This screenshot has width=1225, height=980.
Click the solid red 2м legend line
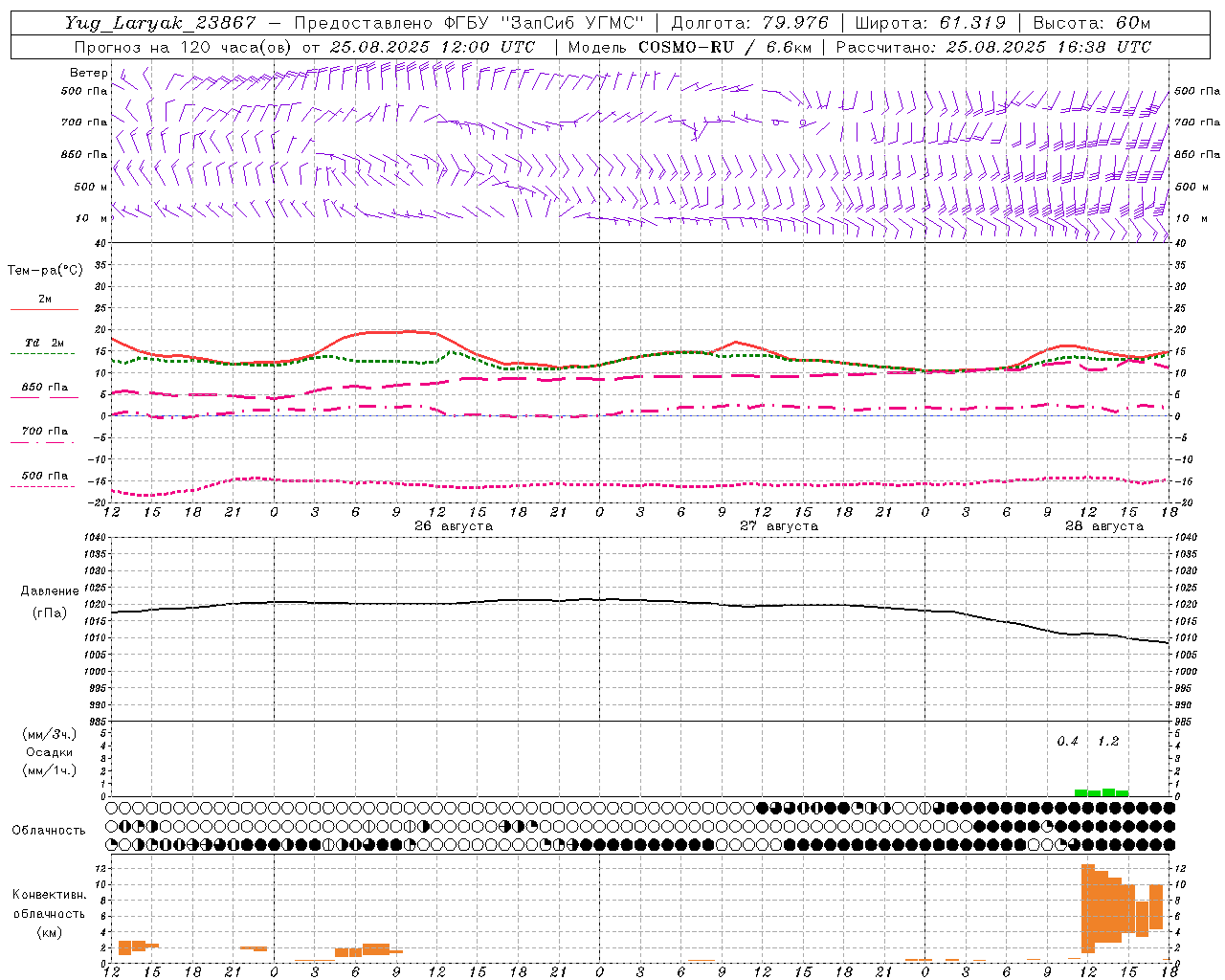[44, 309]
